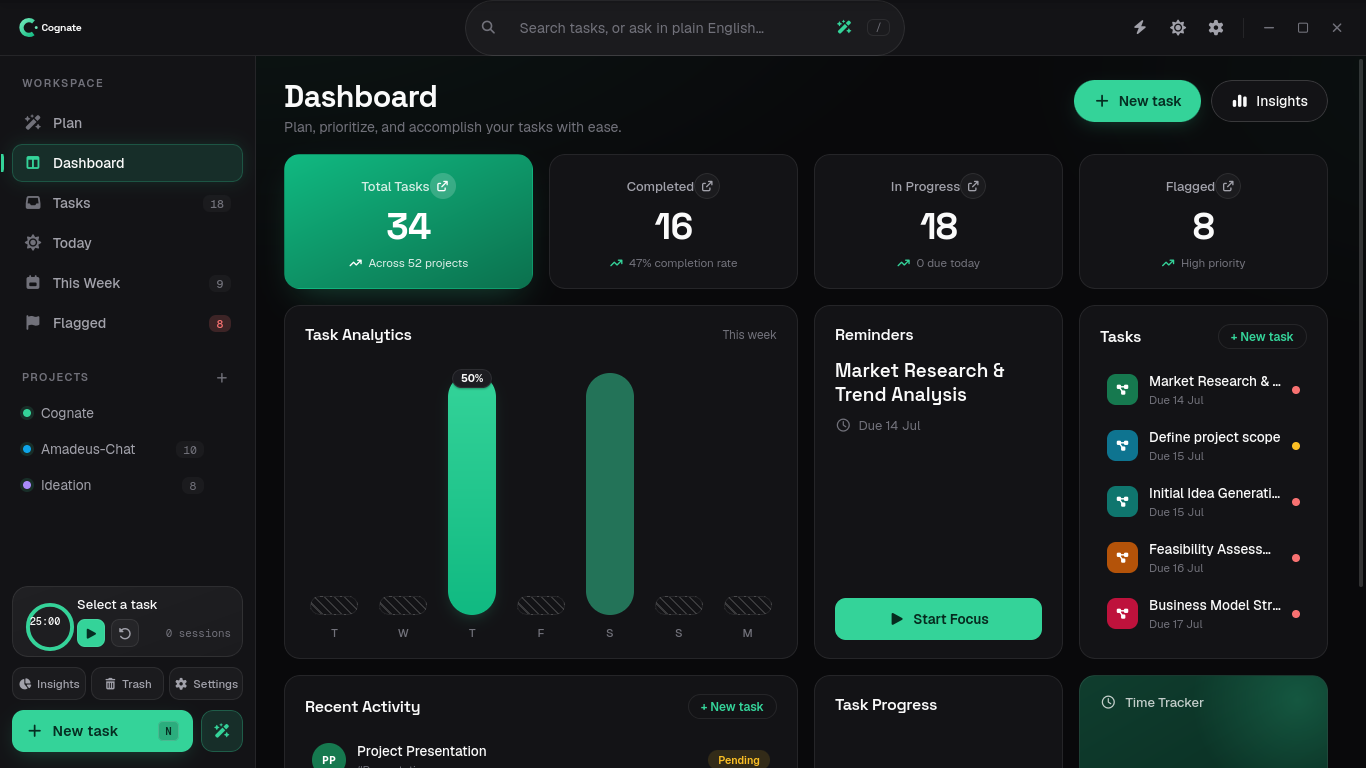Viewport: 1366px width, 768px height.
Task: Click Feasibility Assessment task icon
Action: tap(1122, 558)
